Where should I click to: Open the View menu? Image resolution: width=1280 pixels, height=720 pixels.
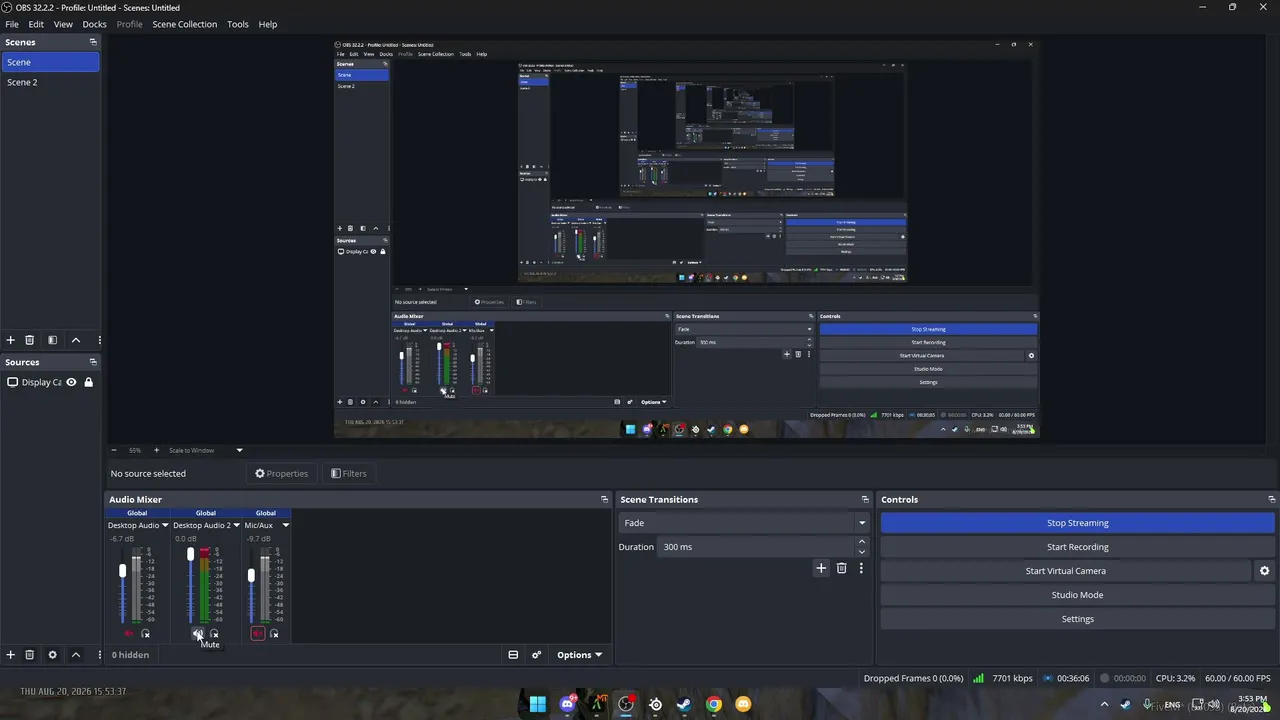point(63,24)
